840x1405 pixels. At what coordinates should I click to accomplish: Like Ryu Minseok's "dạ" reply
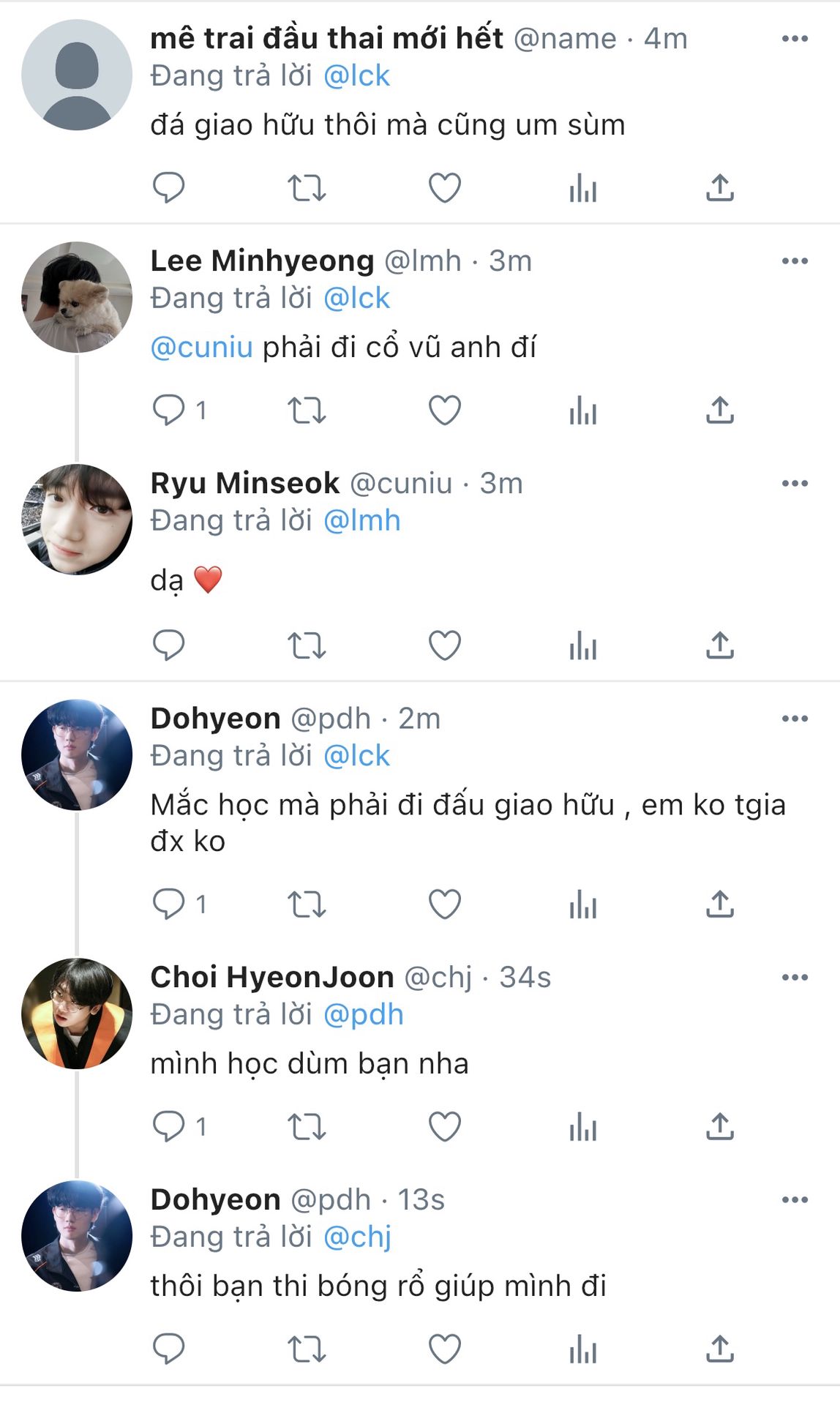point(444,645)
